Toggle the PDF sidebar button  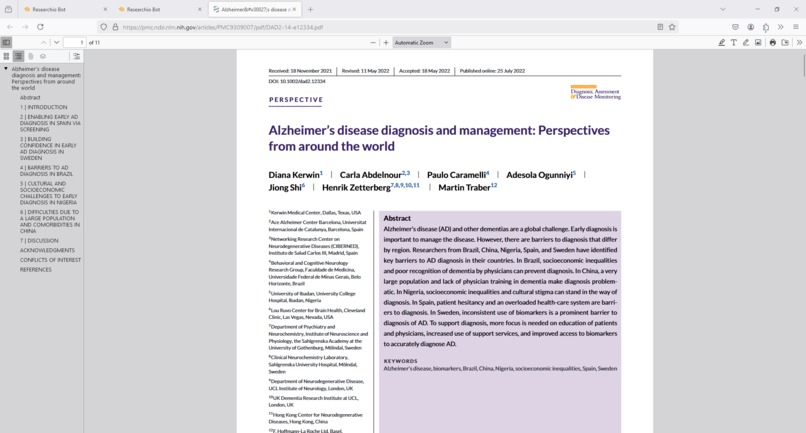(x=6, y=43)
